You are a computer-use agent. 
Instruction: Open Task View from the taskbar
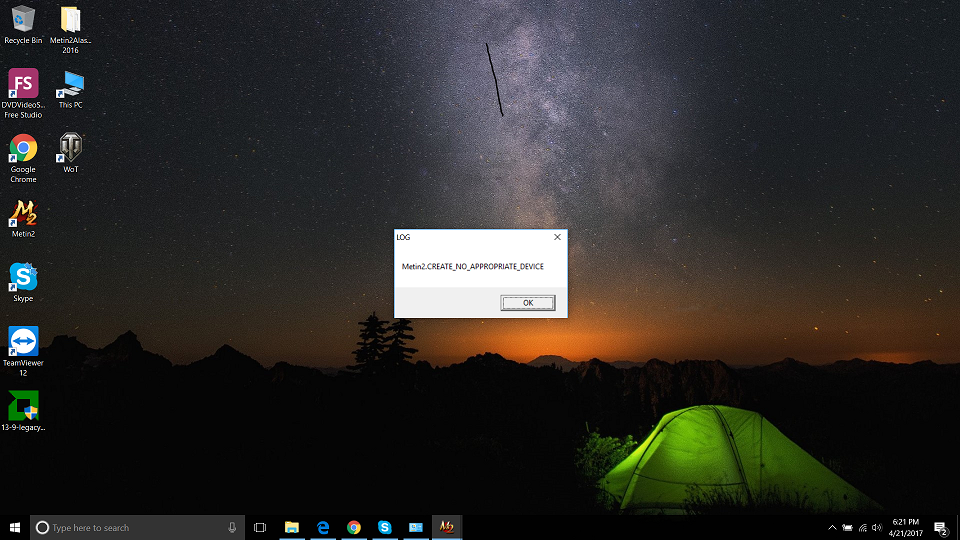pyautogui.click(x=260, y=527)
